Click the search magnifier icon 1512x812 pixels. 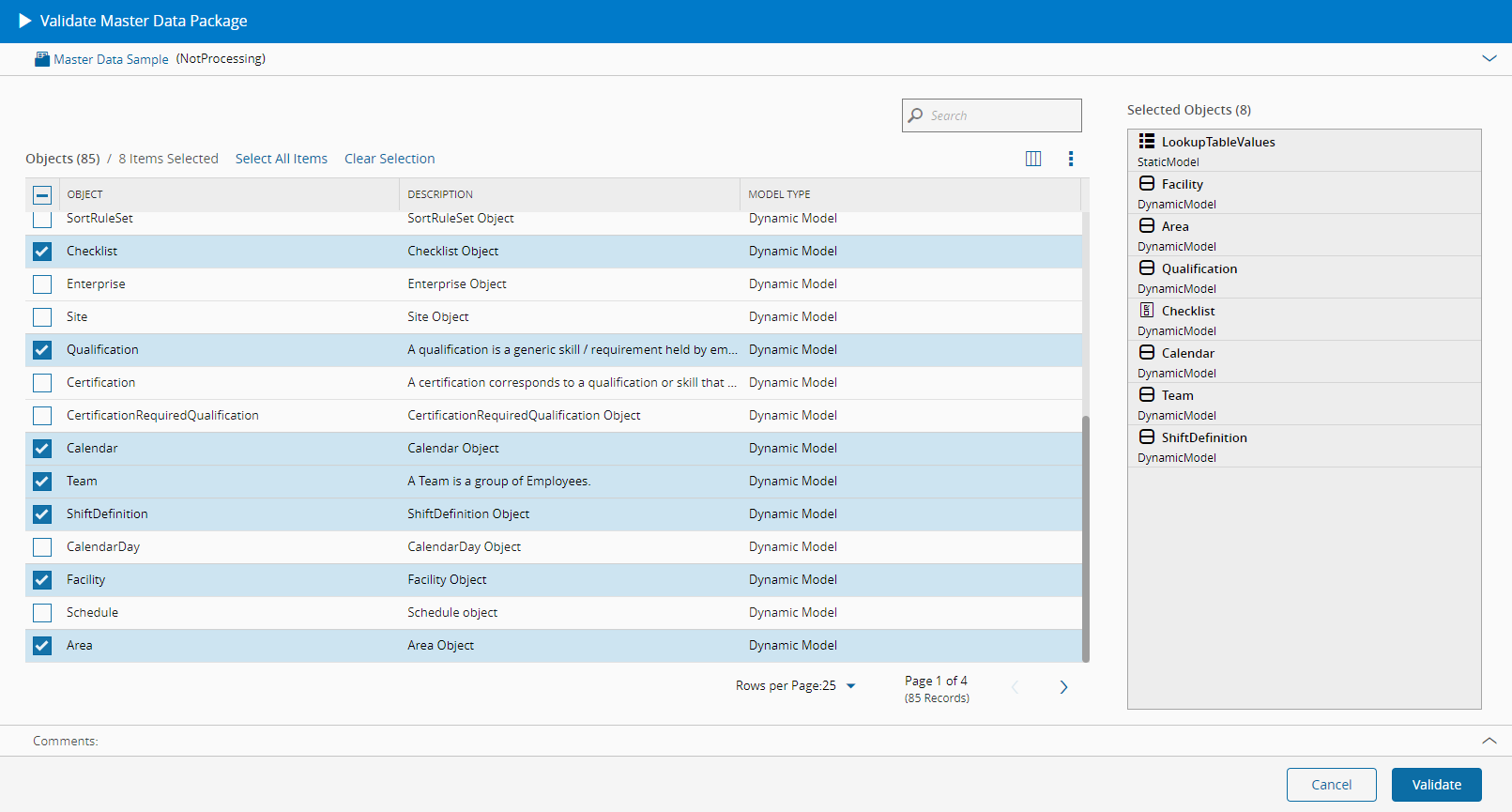(x=916, y=115)
